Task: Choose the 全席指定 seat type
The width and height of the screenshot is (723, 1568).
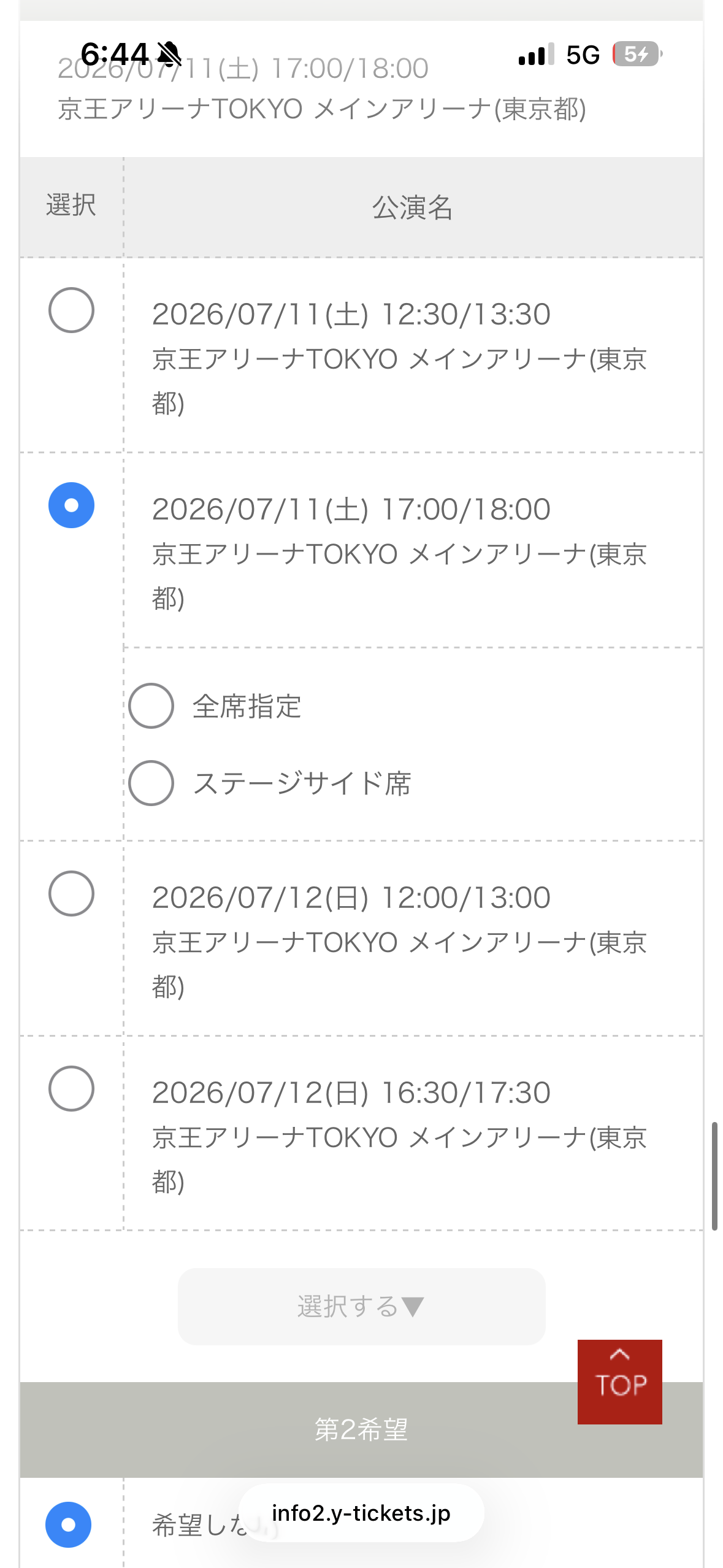Action: pos(151,706)
